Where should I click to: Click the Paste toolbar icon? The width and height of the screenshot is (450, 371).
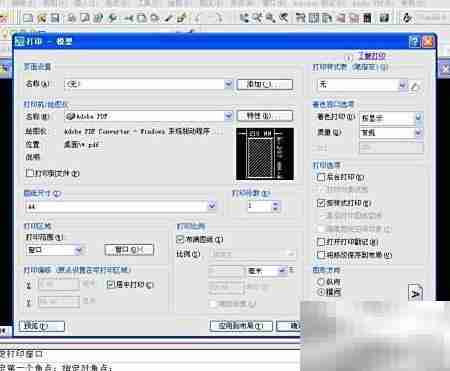154,18
